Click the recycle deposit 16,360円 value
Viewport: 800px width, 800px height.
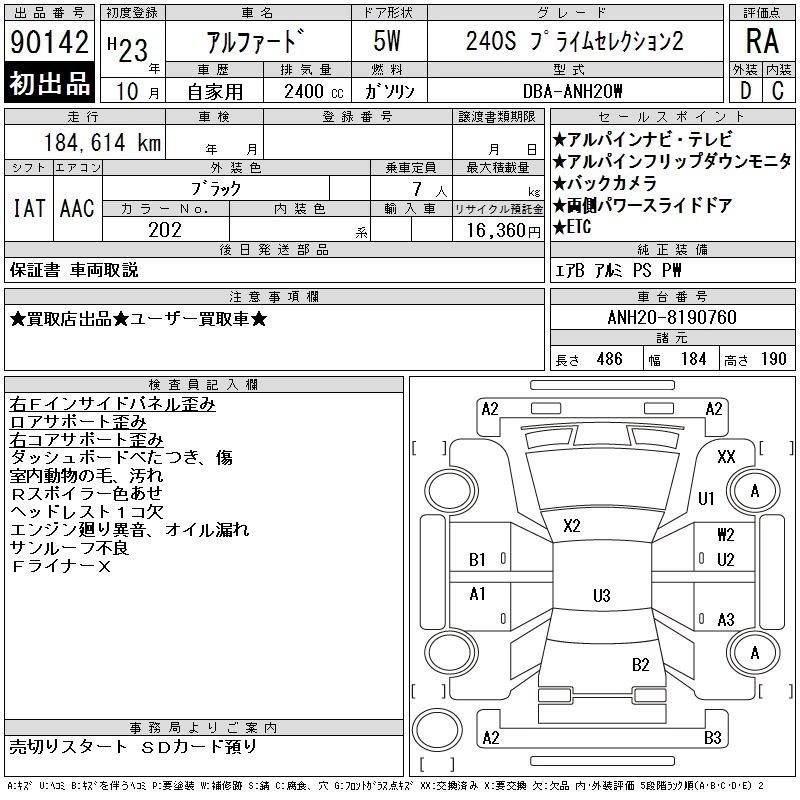click(496, 230)
